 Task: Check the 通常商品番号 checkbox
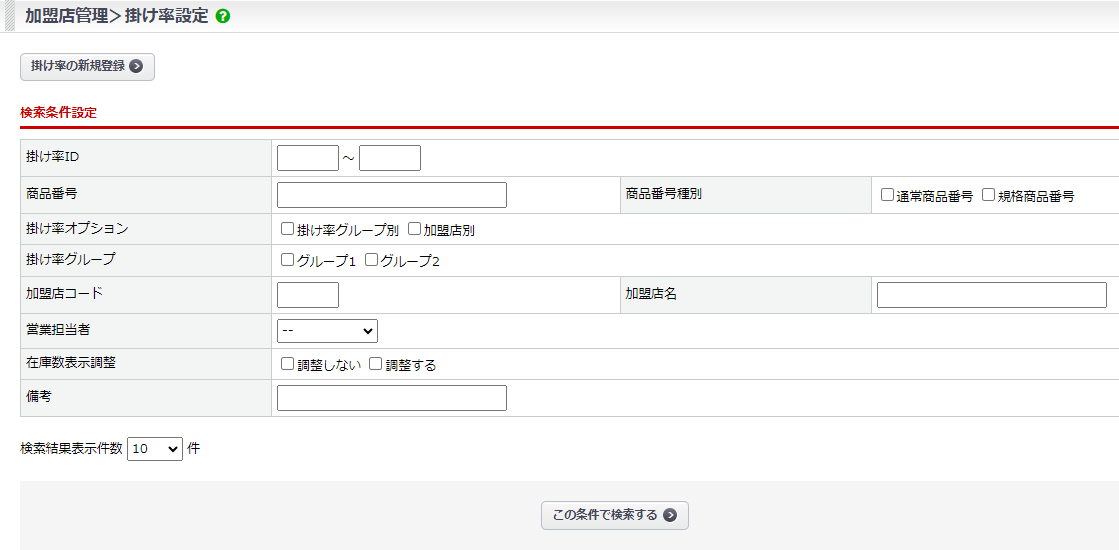tap(887, 195)
